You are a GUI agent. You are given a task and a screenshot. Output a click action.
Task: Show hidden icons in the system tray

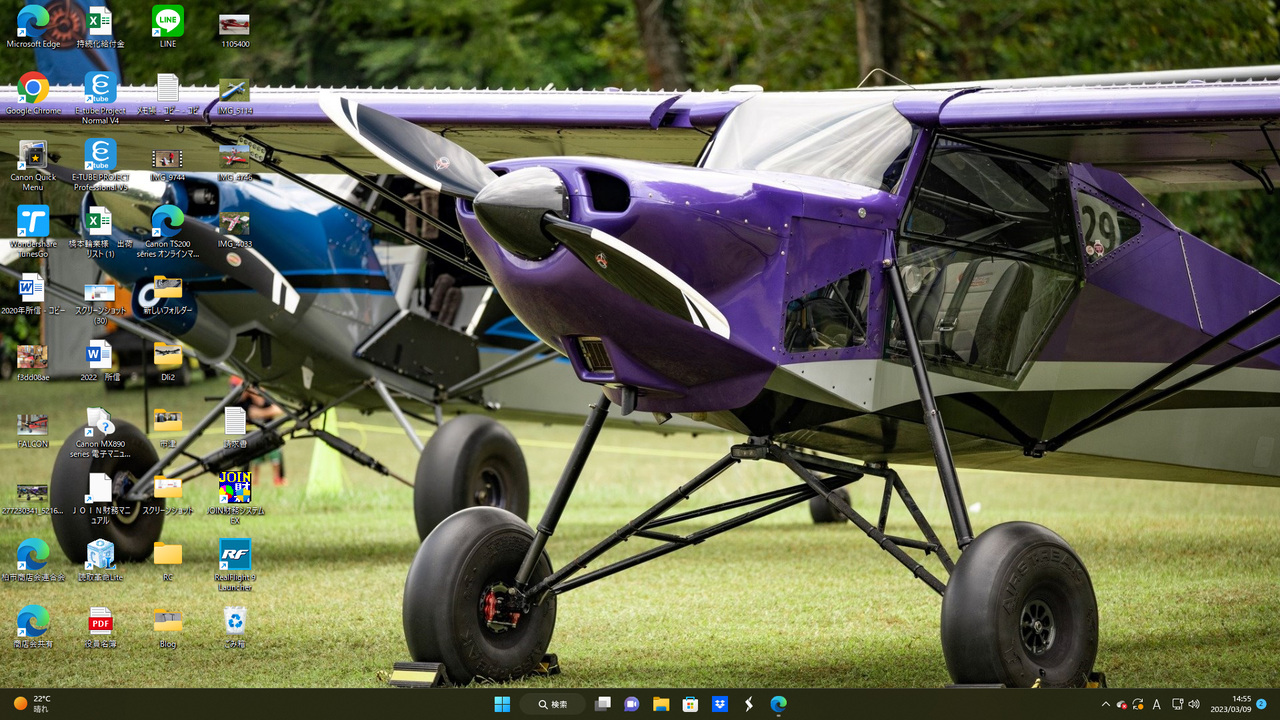coord(1105,704)
